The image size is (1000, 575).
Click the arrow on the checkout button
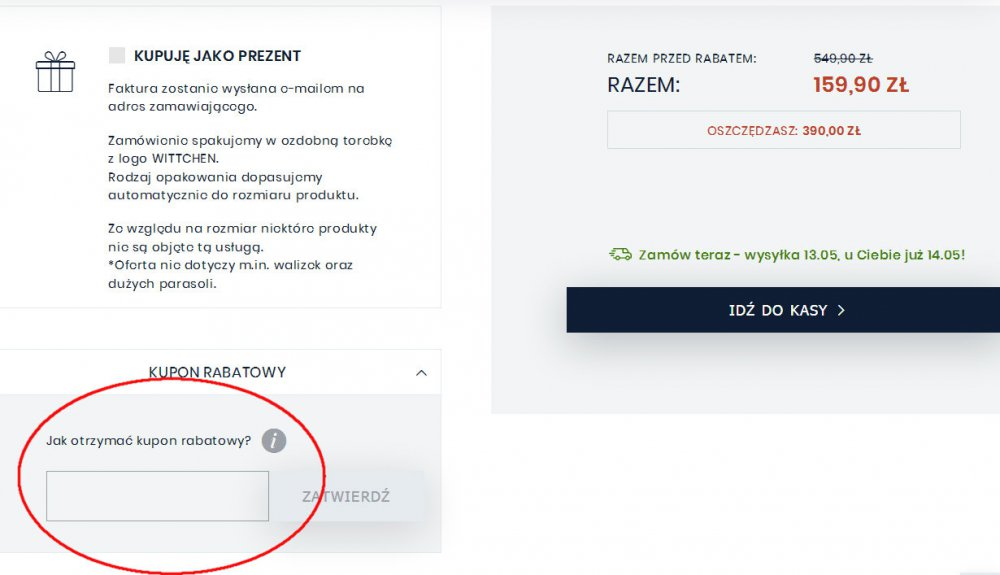click(x=841, y=310)
